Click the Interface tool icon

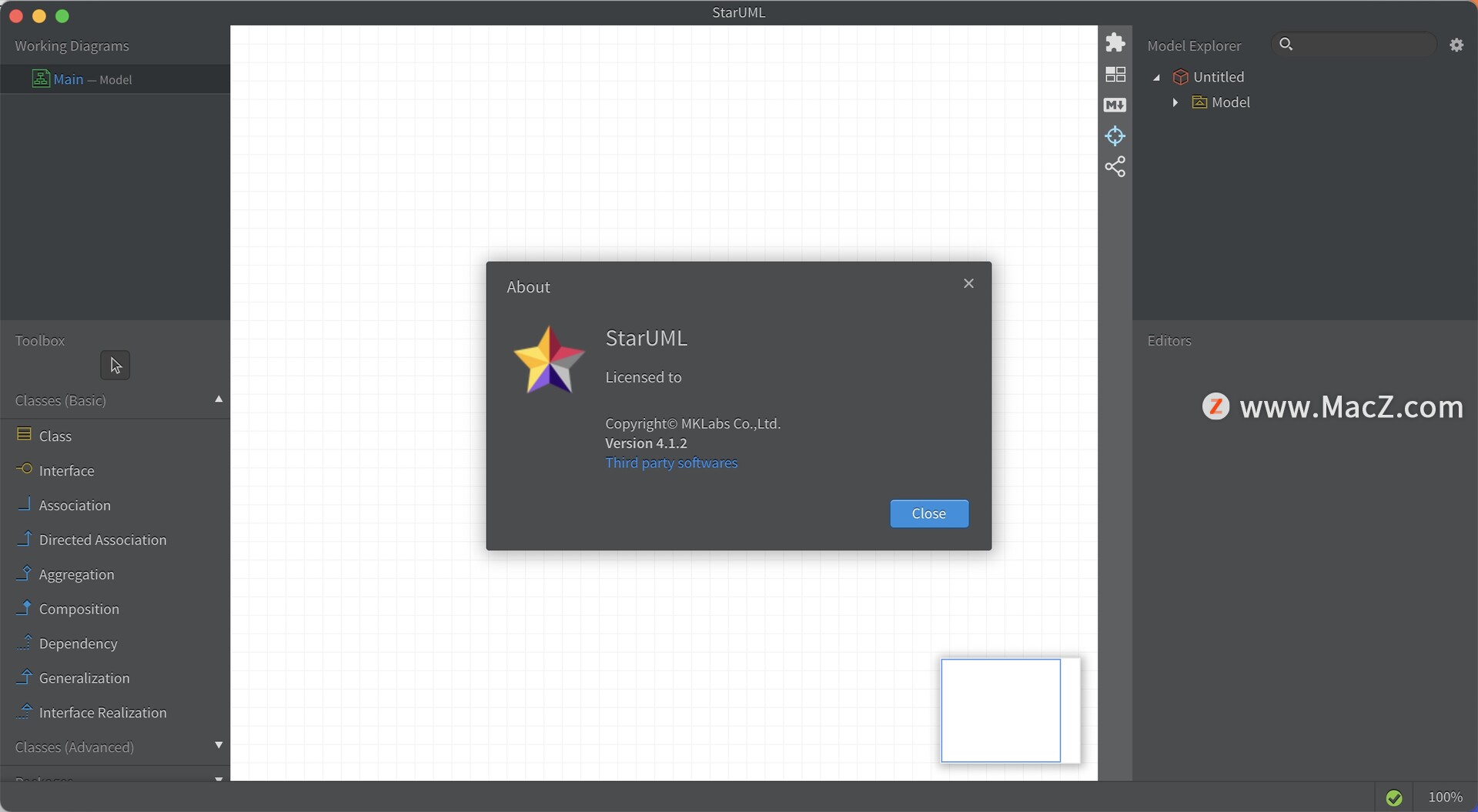tap(24, 469)
